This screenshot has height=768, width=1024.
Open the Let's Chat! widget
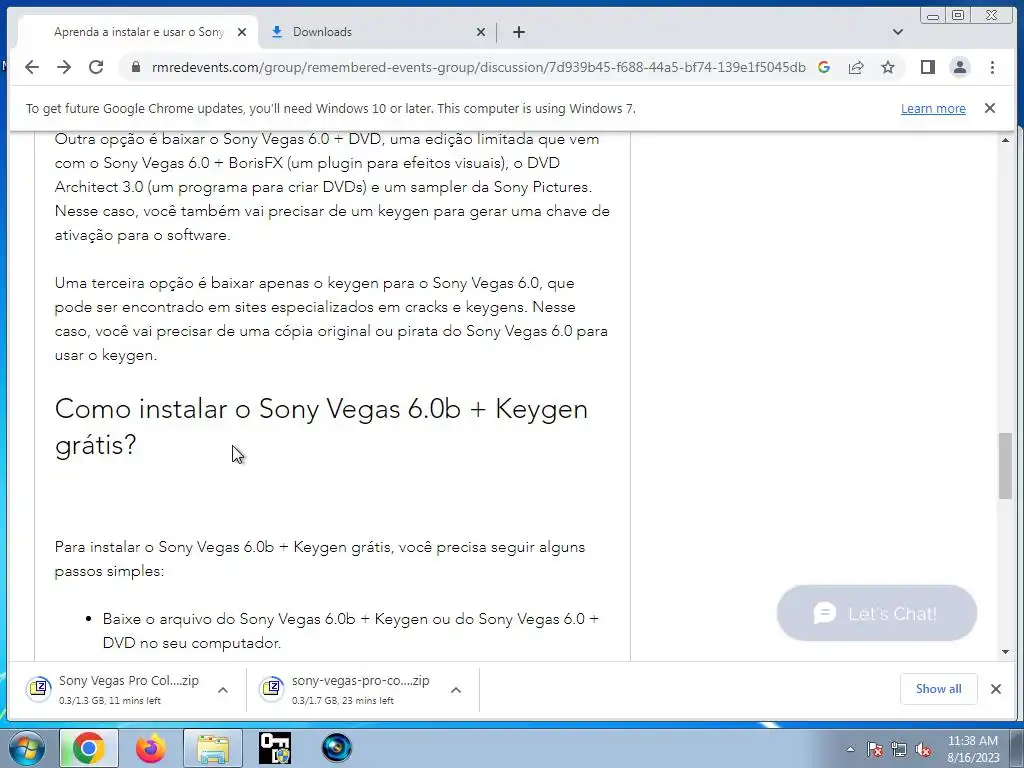(x=876, y=613)
